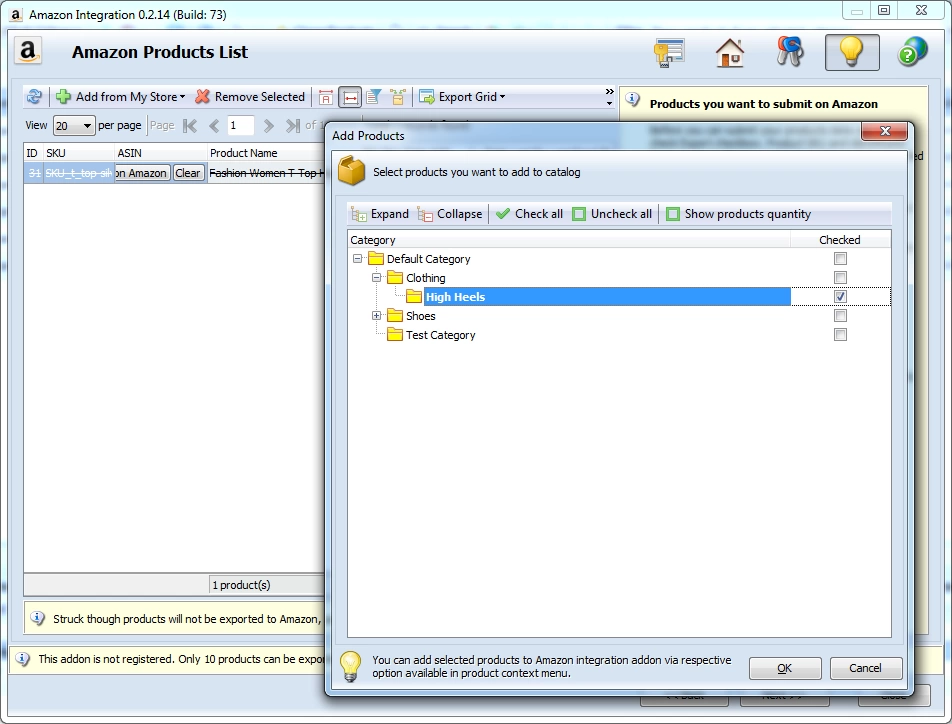Check the Shoes checkbox
Screen dimensions: 952x724
[x=840, y=316]
